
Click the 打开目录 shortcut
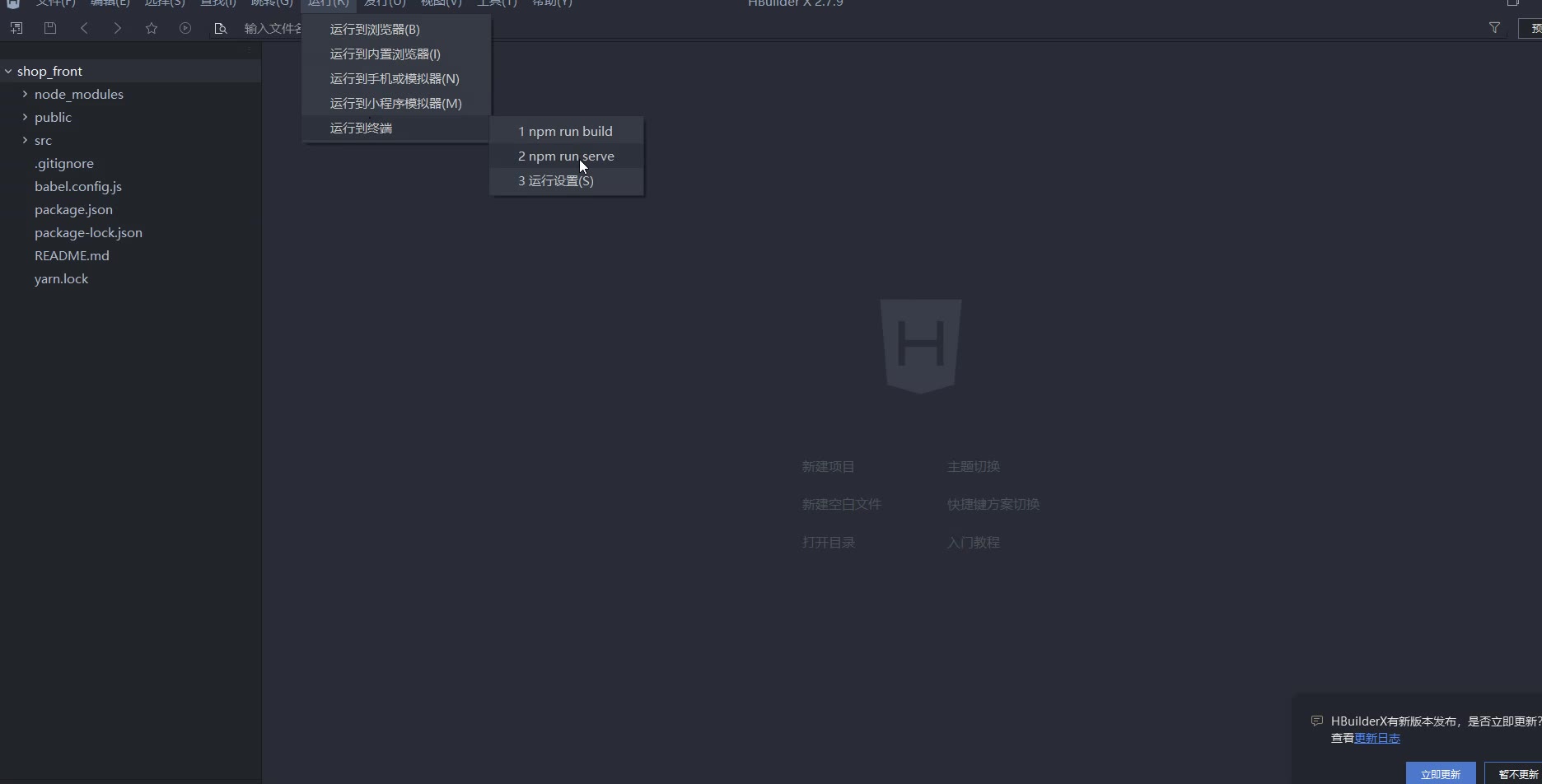point(829,542)
